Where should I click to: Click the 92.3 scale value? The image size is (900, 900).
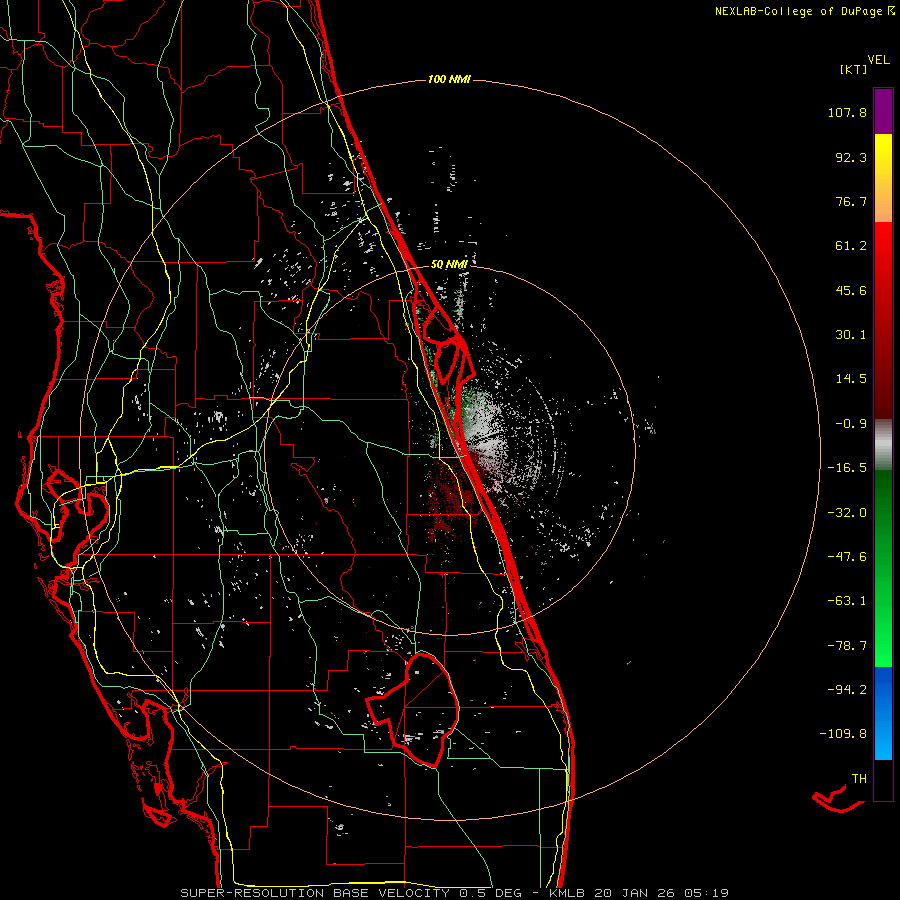(x=851, y=157)
